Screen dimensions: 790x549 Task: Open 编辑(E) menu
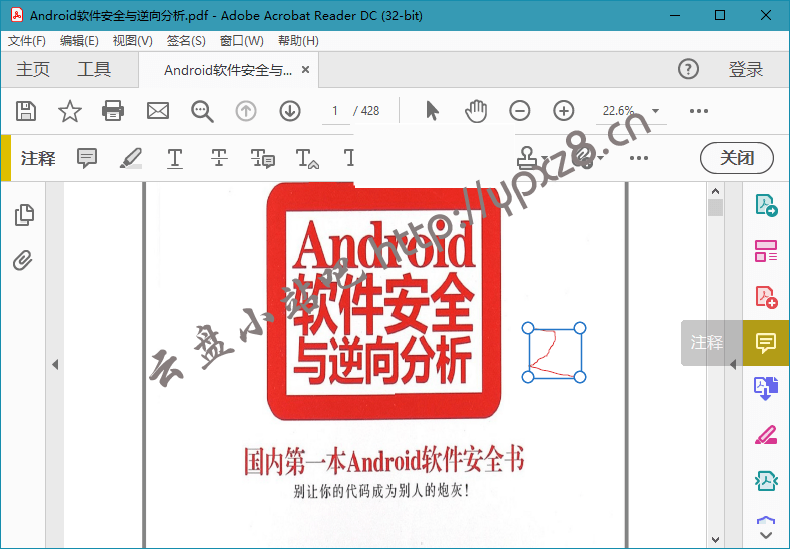click(79, 41)
